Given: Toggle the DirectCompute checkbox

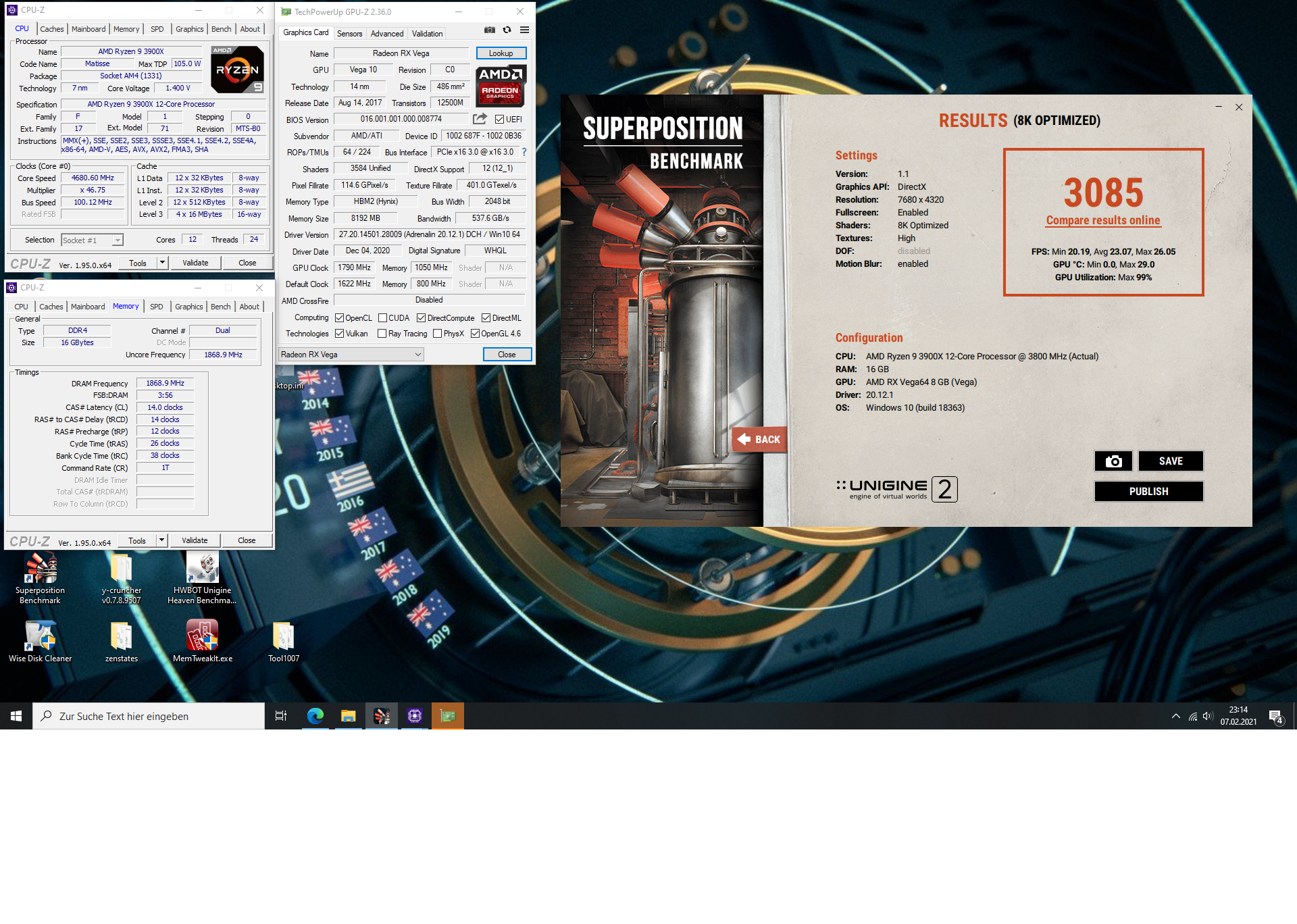Looking at the screenshot, I should pyautogui.click(x=421, y=318).
